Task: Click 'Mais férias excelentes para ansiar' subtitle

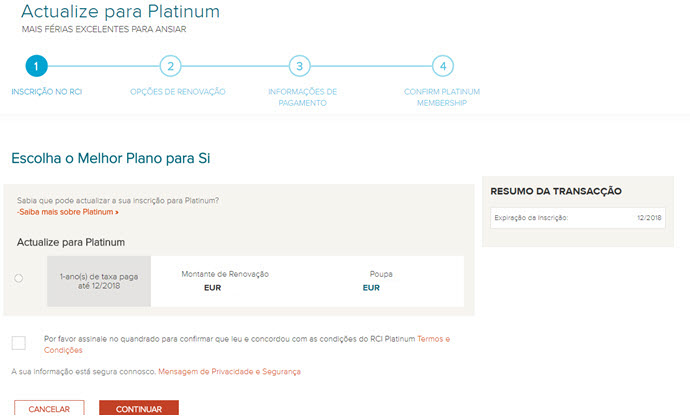Action: pos(104,29)
